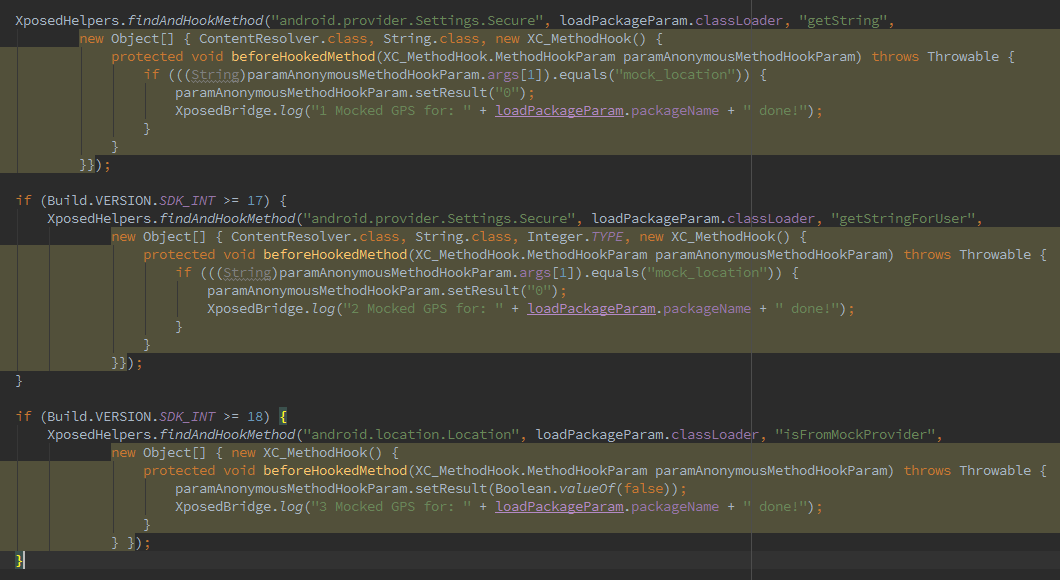Click findAndHookMethod on the first code line
Screen dimensions: 1060x580
195,21
